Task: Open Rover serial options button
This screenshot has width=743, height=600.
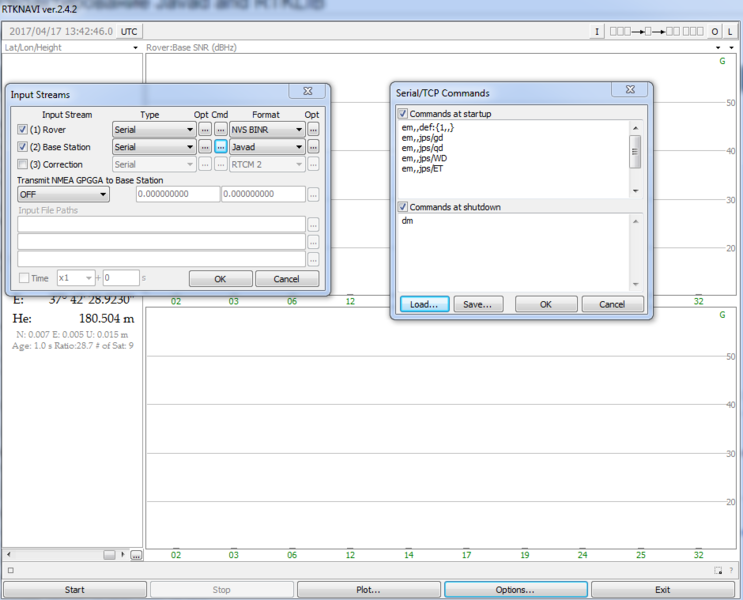Action: [x=205, y=130]
